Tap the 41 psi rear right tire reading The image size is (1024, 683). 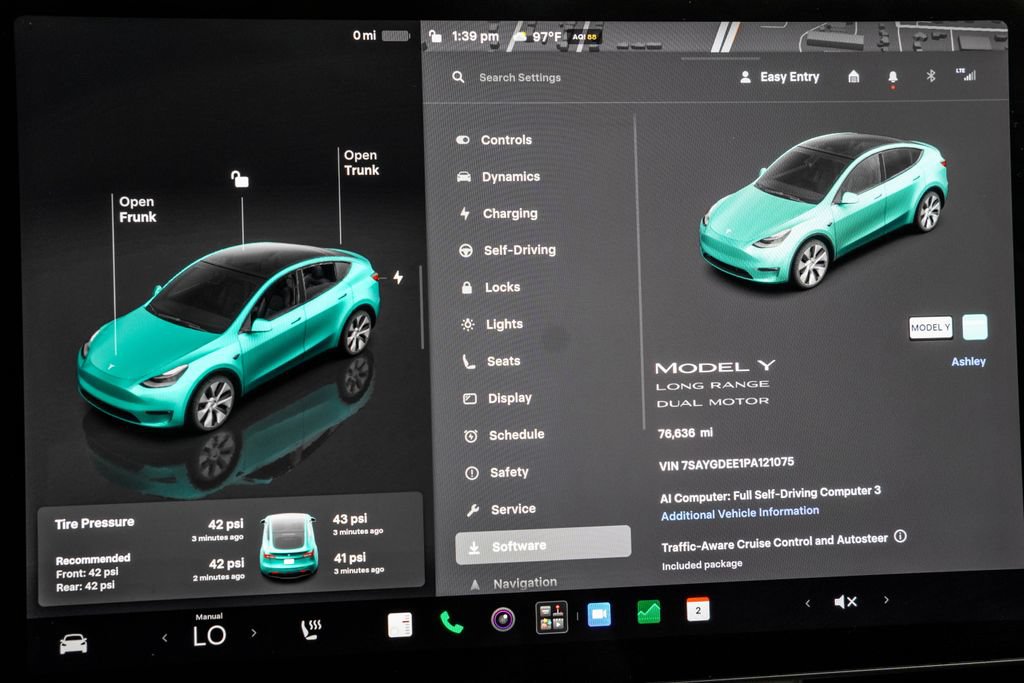click(350, 558)
